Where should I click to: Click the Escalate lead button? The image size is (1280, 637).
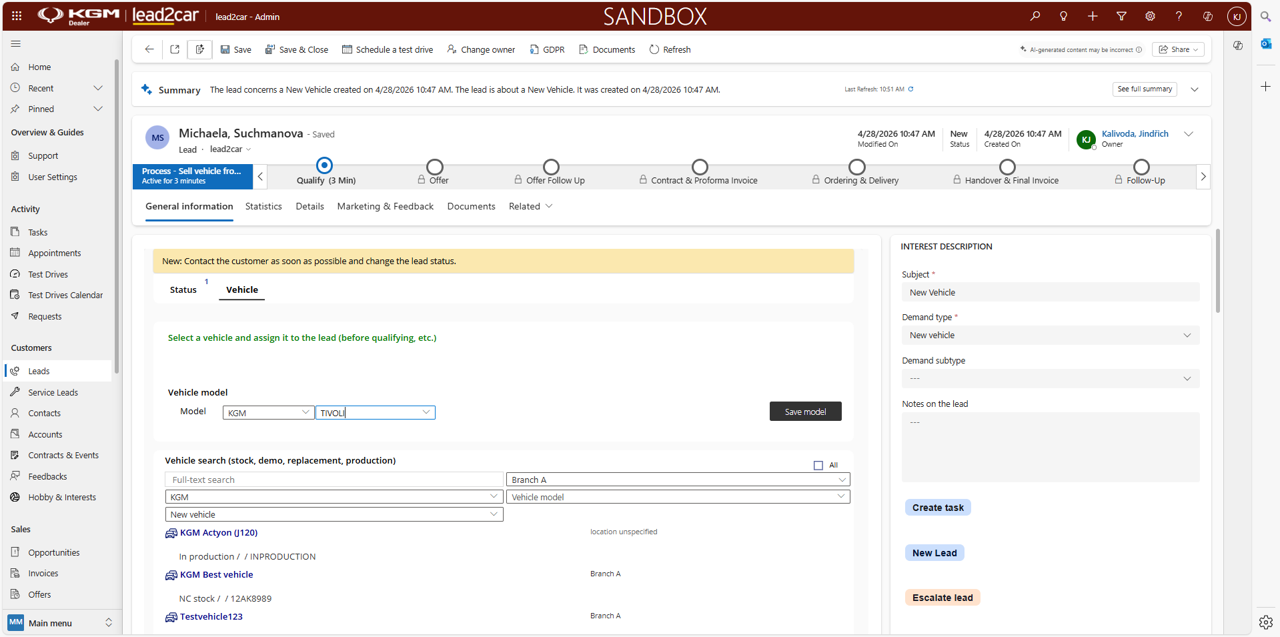point(942,598)
